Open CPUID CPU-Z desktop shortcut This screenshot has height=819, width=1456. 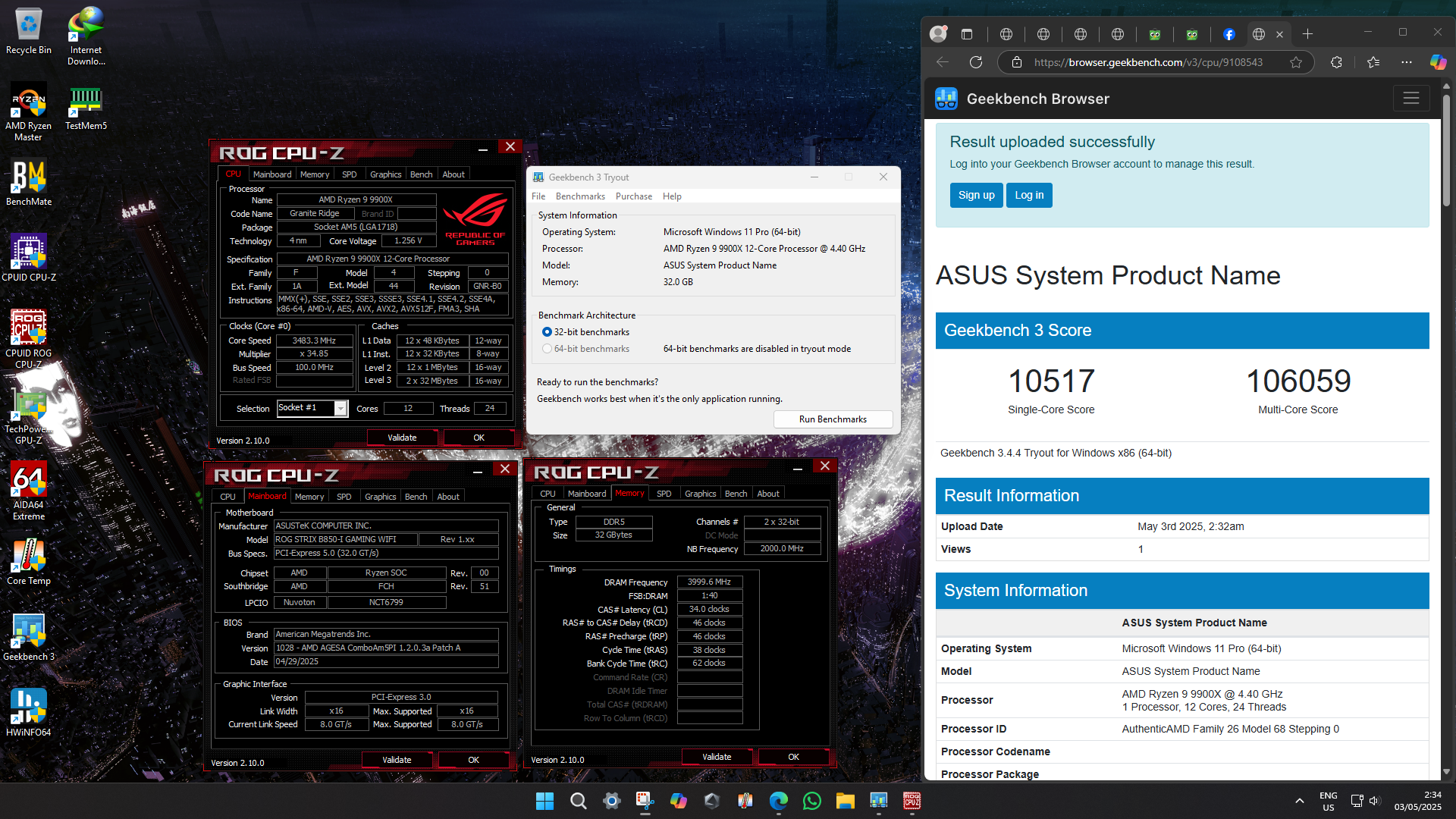click(29, 258)
